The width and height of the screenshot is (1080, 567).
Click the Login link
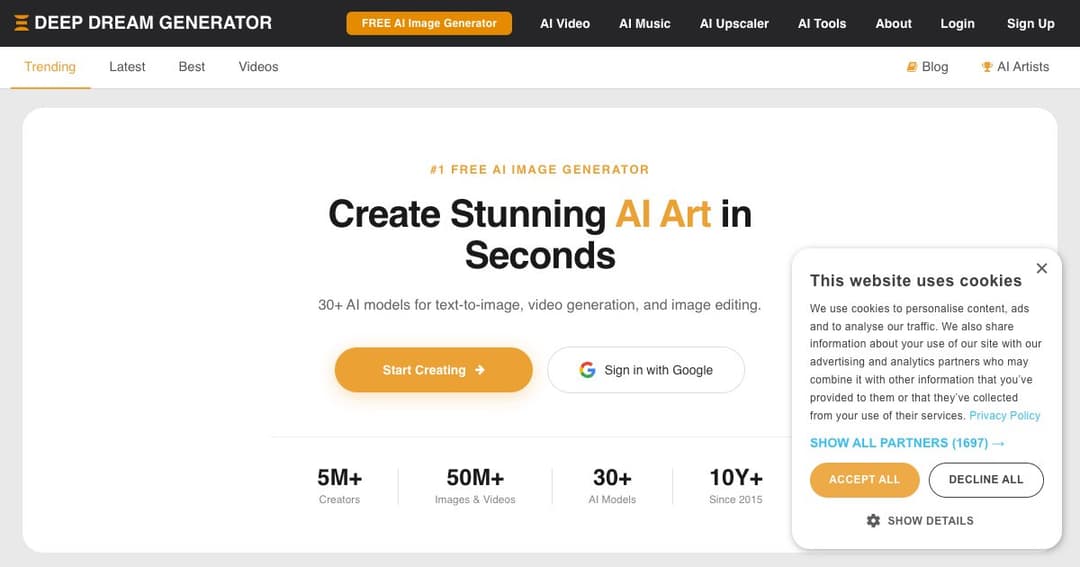pyautogui.click(x=957, y=23)
